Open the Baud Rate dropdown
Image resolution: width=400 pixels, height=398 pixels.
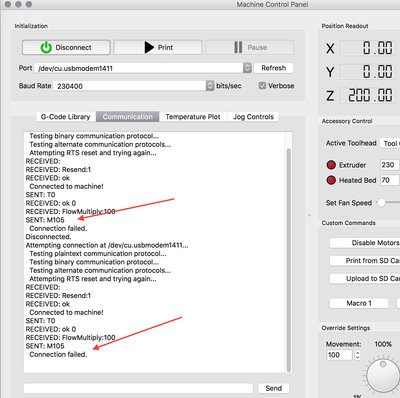click(x=210, y=86)
